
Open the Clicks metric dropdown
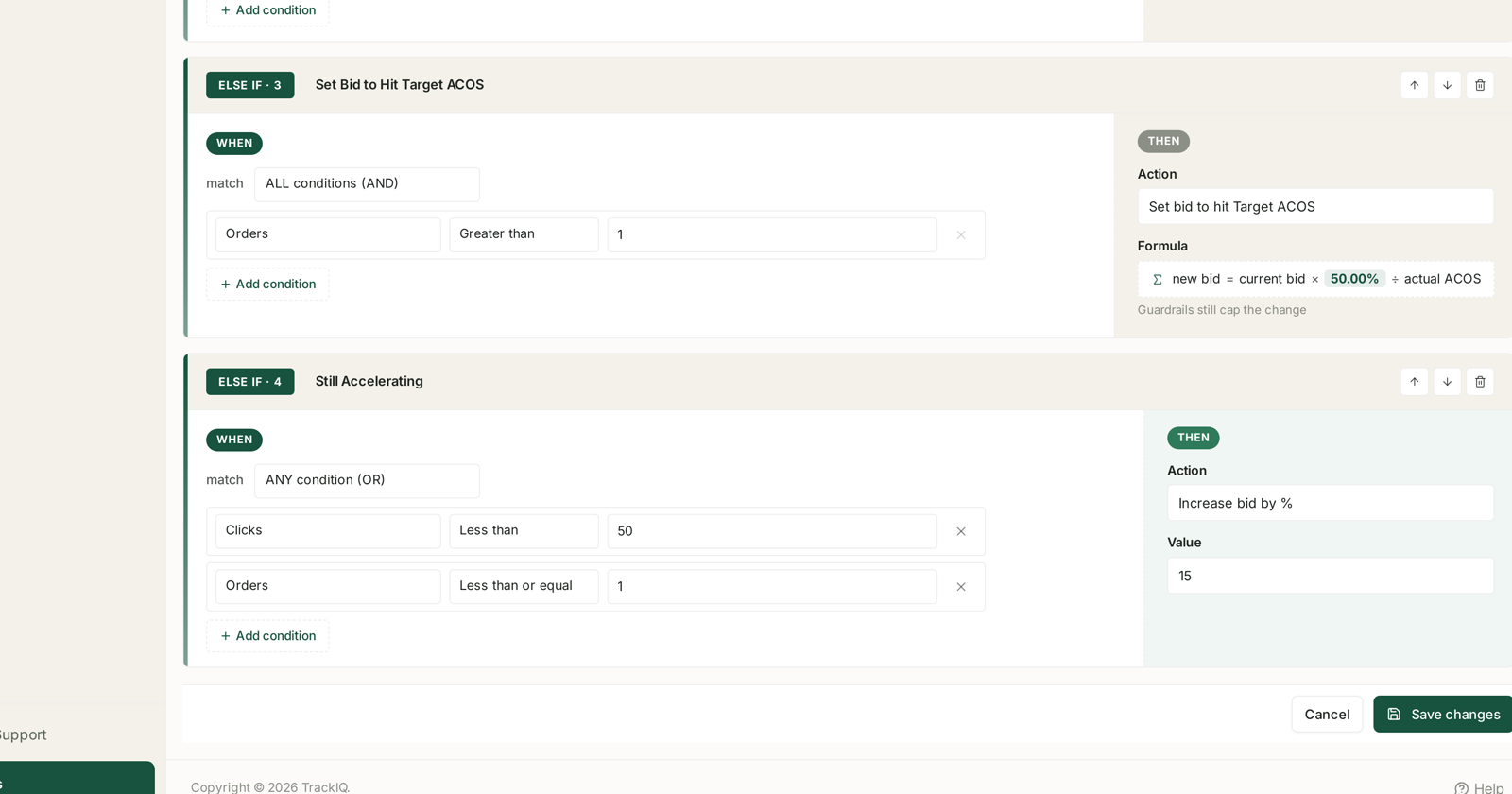coord(328,531)
